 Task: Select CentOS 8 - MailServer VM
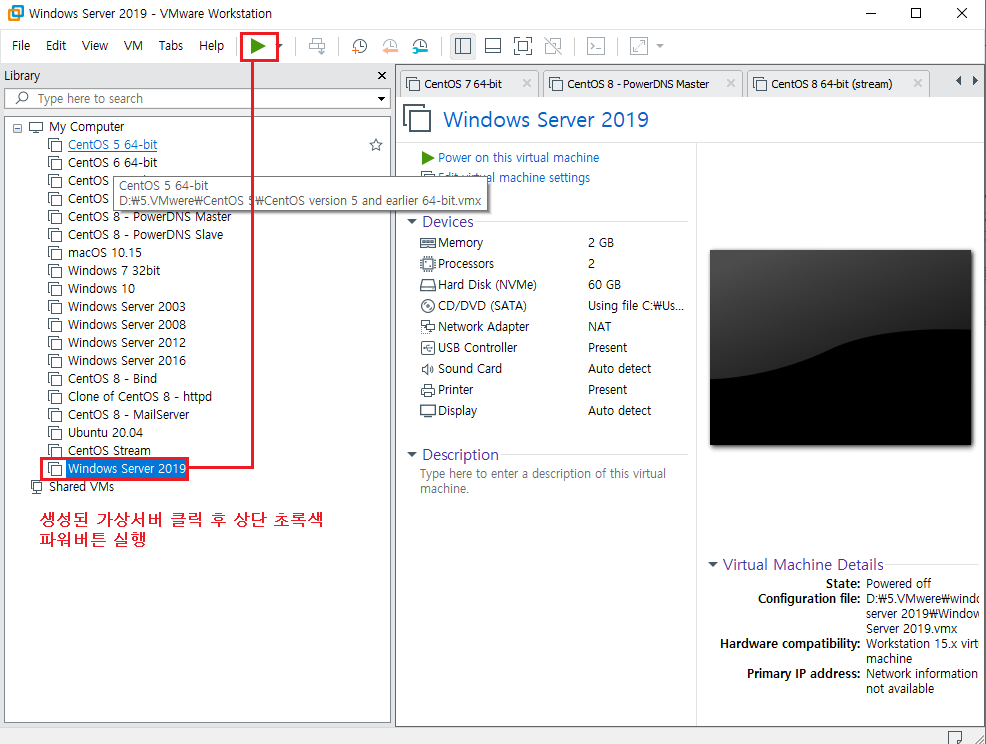(x=128, y=415)
